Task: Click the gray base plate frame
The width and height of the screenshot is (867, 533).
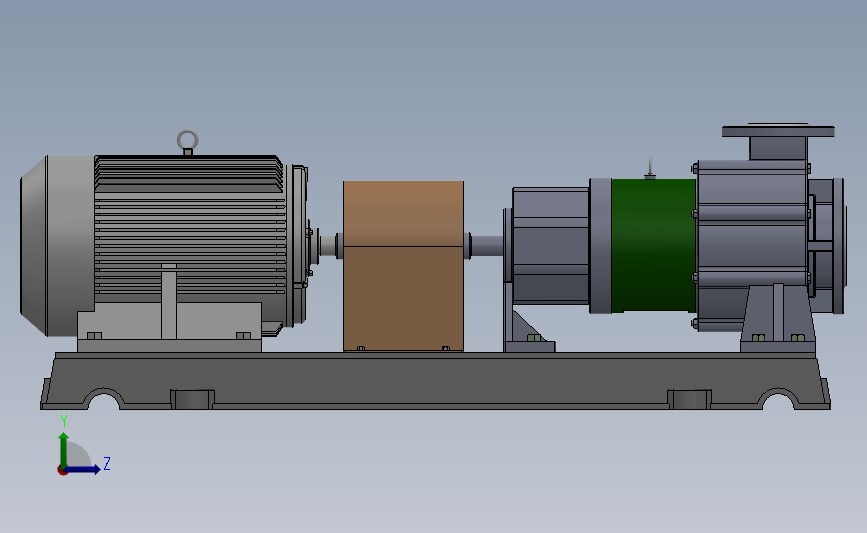Action: point(435,381)
